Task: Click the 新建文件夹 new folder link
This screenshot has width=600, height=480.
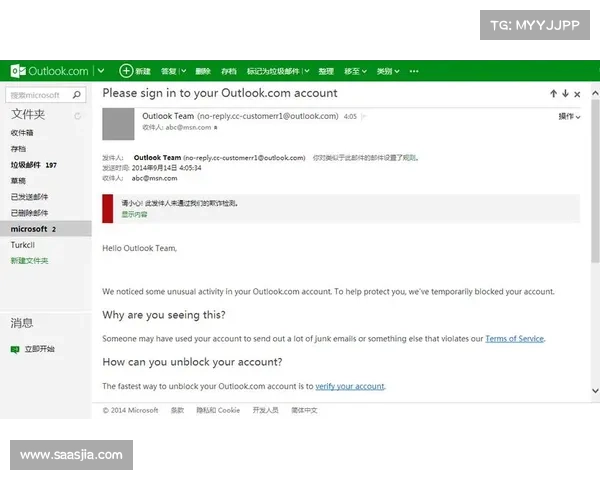Action: click(x=29, y=261)
